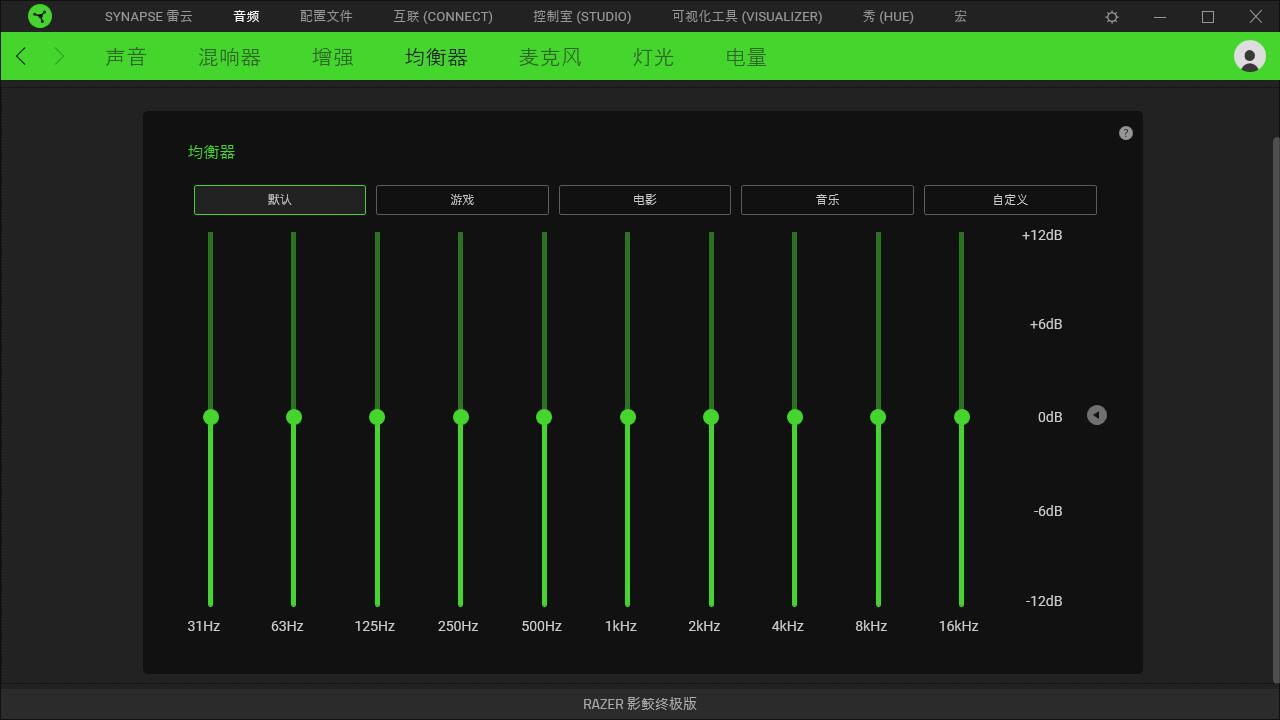1280x720 pixels.
Task: Click the -12dB label
Action: pyautogui.click(x=1044, y=601)
